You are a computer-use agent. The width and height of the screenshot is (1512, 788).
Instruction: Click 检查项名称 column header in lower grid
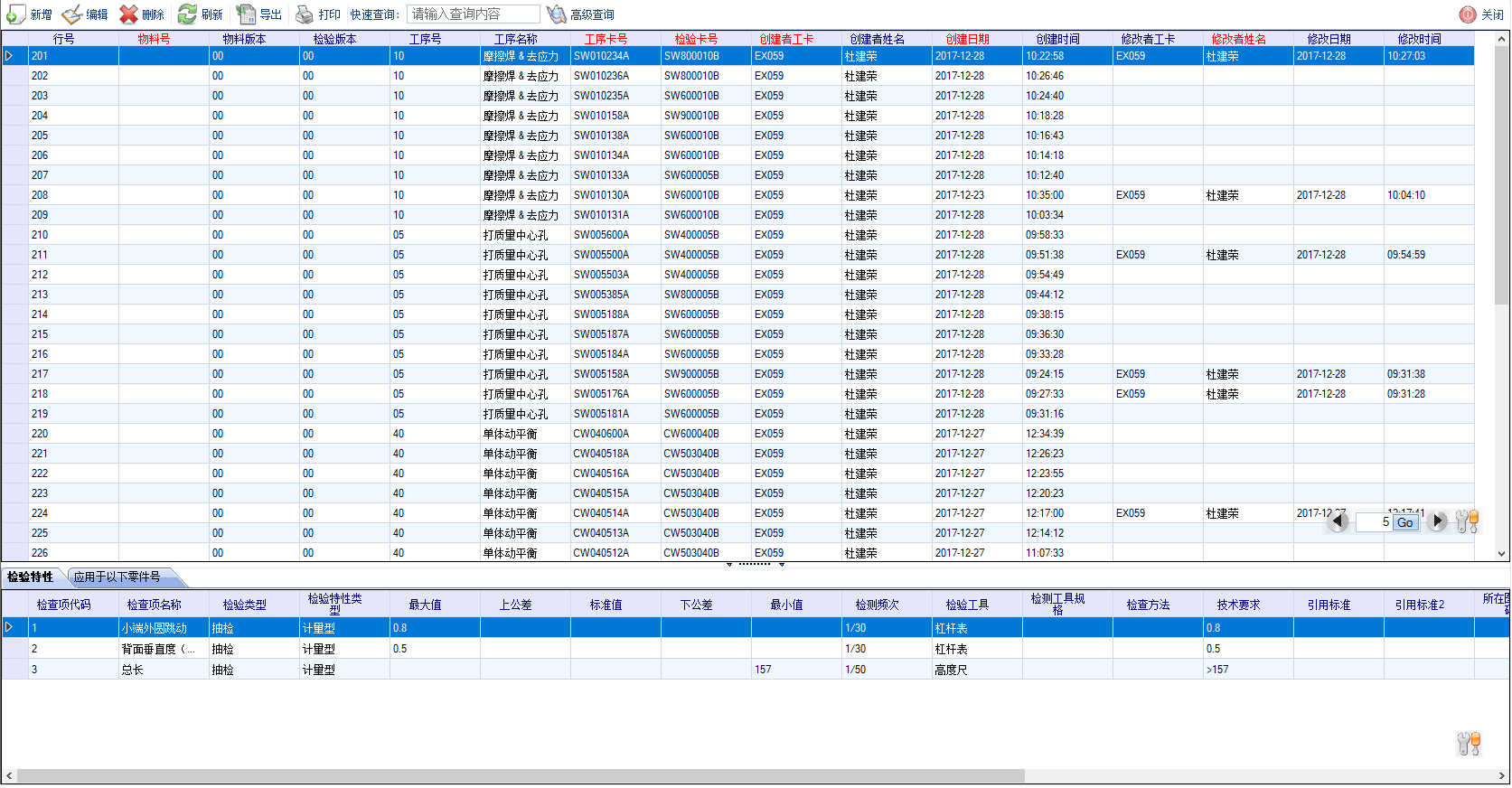(154, 605)
